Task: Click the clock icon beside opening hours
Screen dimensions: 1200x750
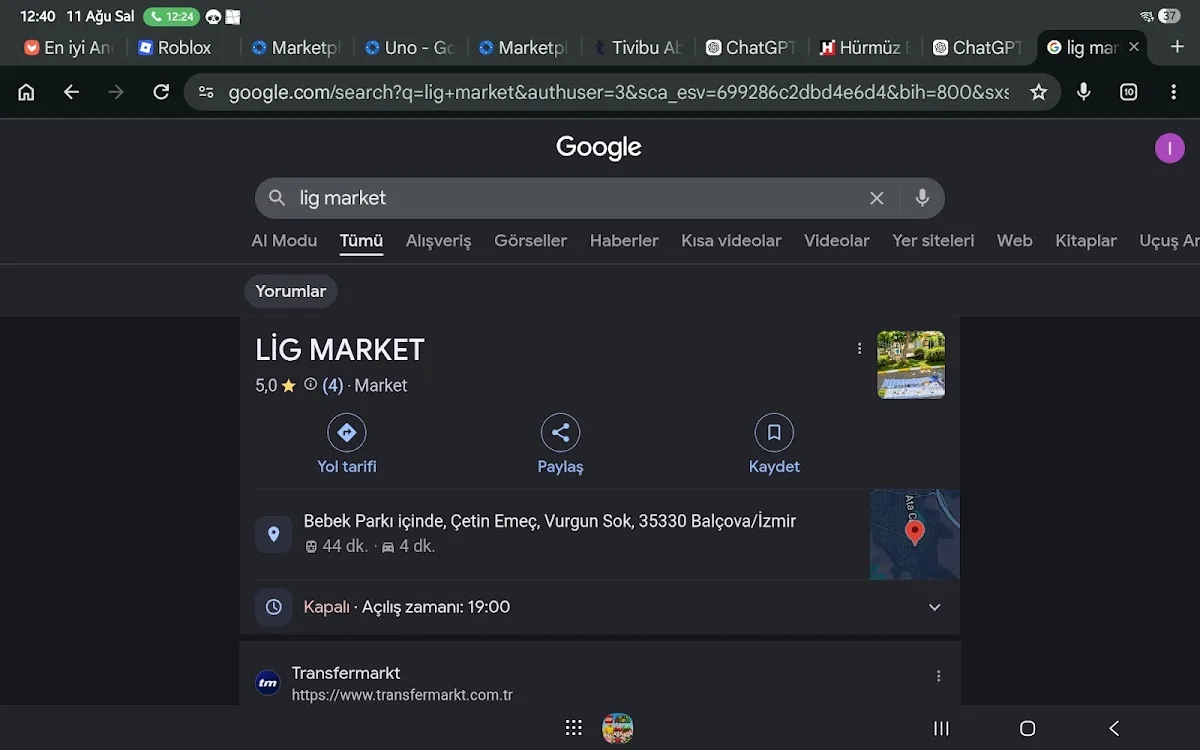Action: click(274, 607)
